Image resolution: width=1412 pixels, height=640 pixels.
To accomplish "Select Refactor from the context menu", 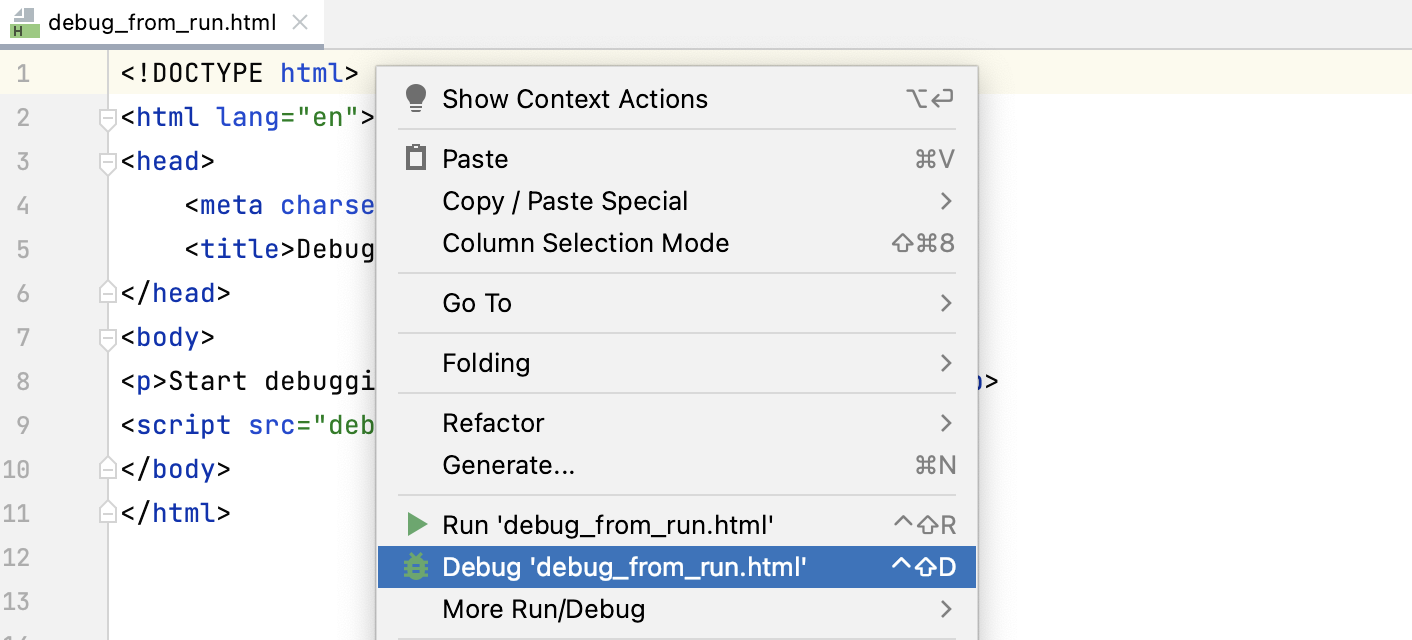I will click(493, 423).
